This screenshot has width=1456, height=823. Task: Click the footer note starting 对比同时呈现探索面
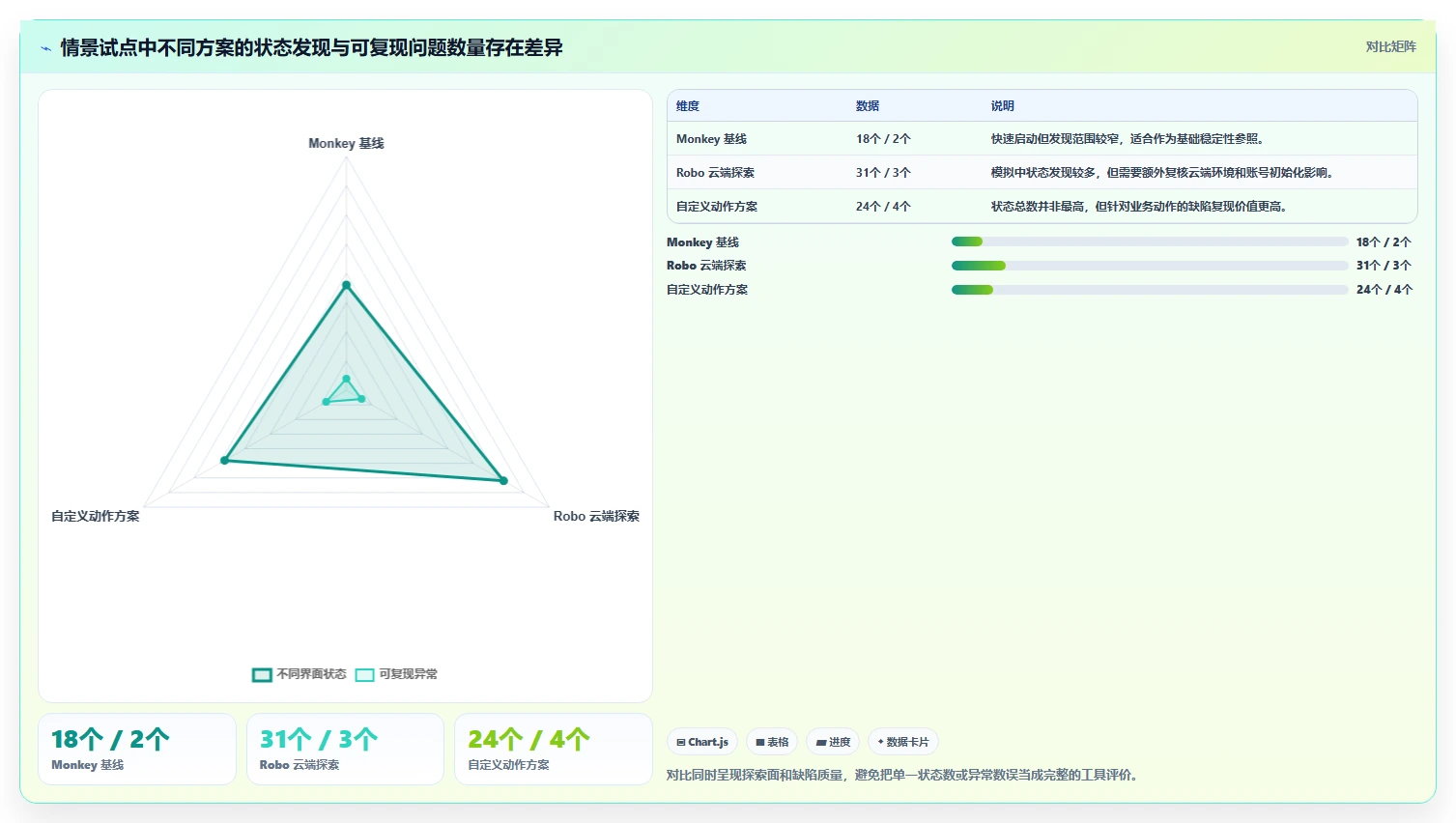point(901,775)
